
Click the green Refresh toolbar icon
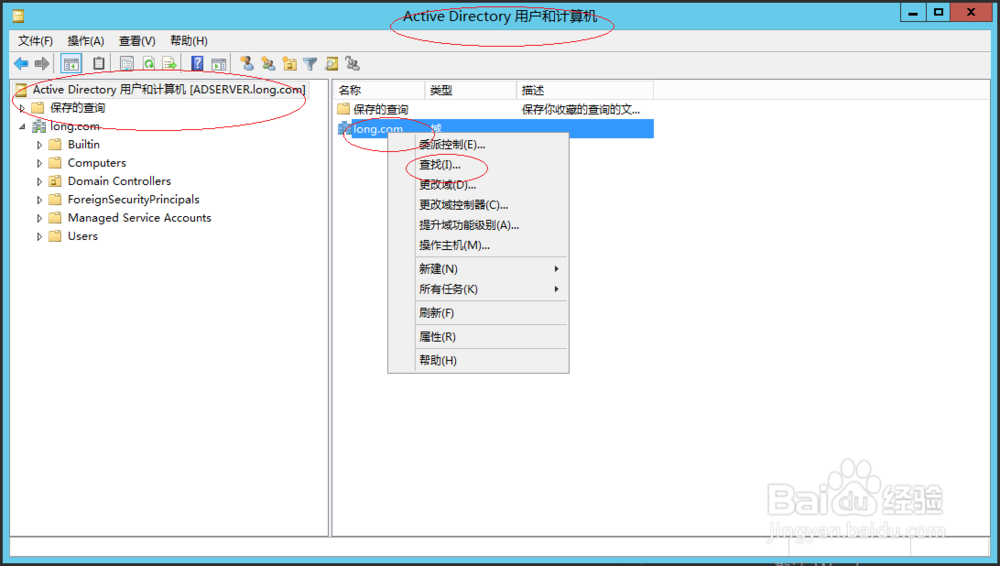pyautogui.click(x=149, y=64)
